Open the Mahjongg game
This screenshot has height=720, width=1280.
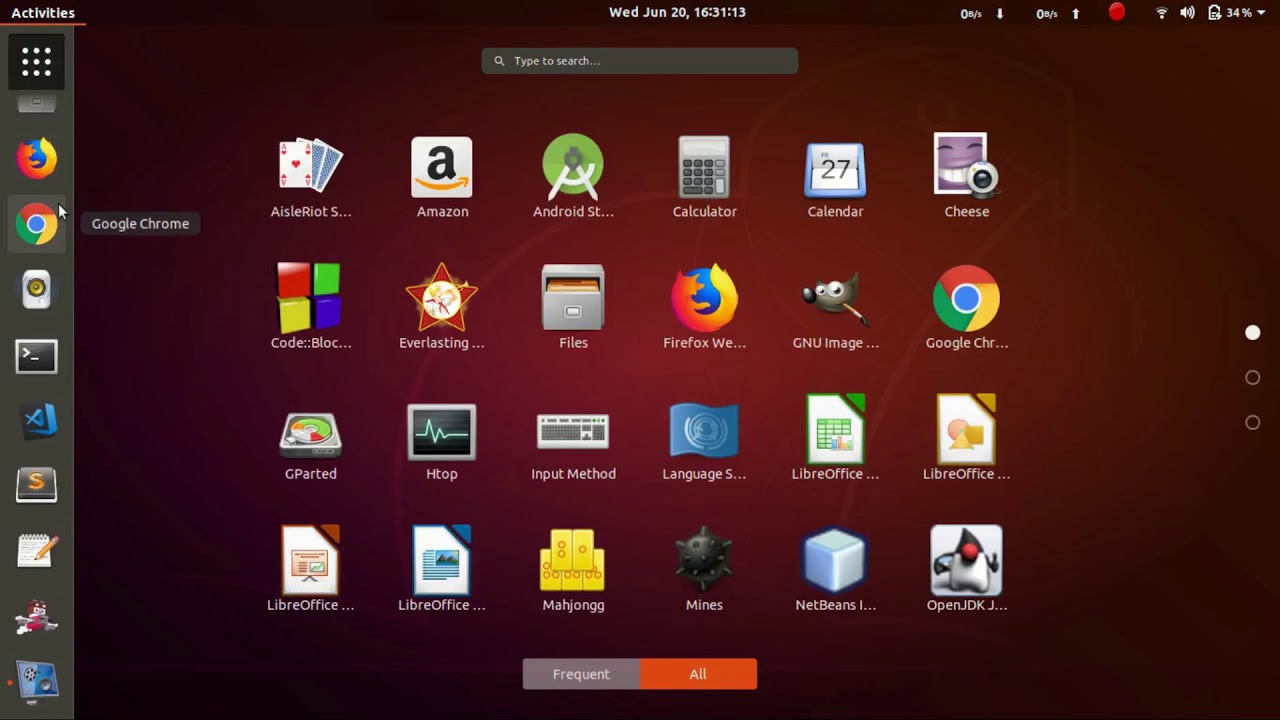573,570
